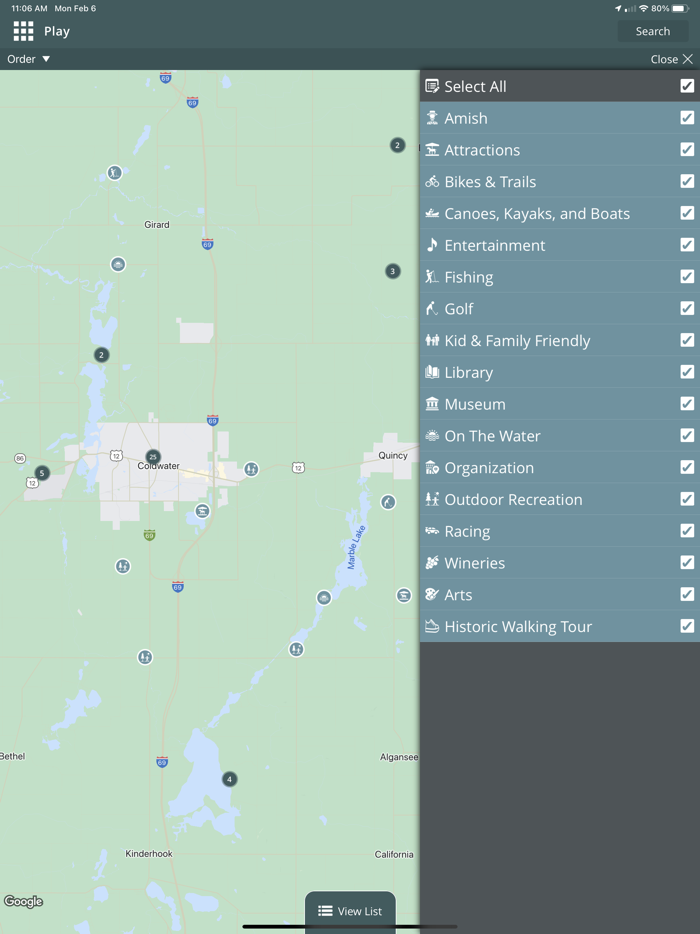Click the Wineries grapes icon
Viewport: 700px width, 934px height.
pos(432,563)
